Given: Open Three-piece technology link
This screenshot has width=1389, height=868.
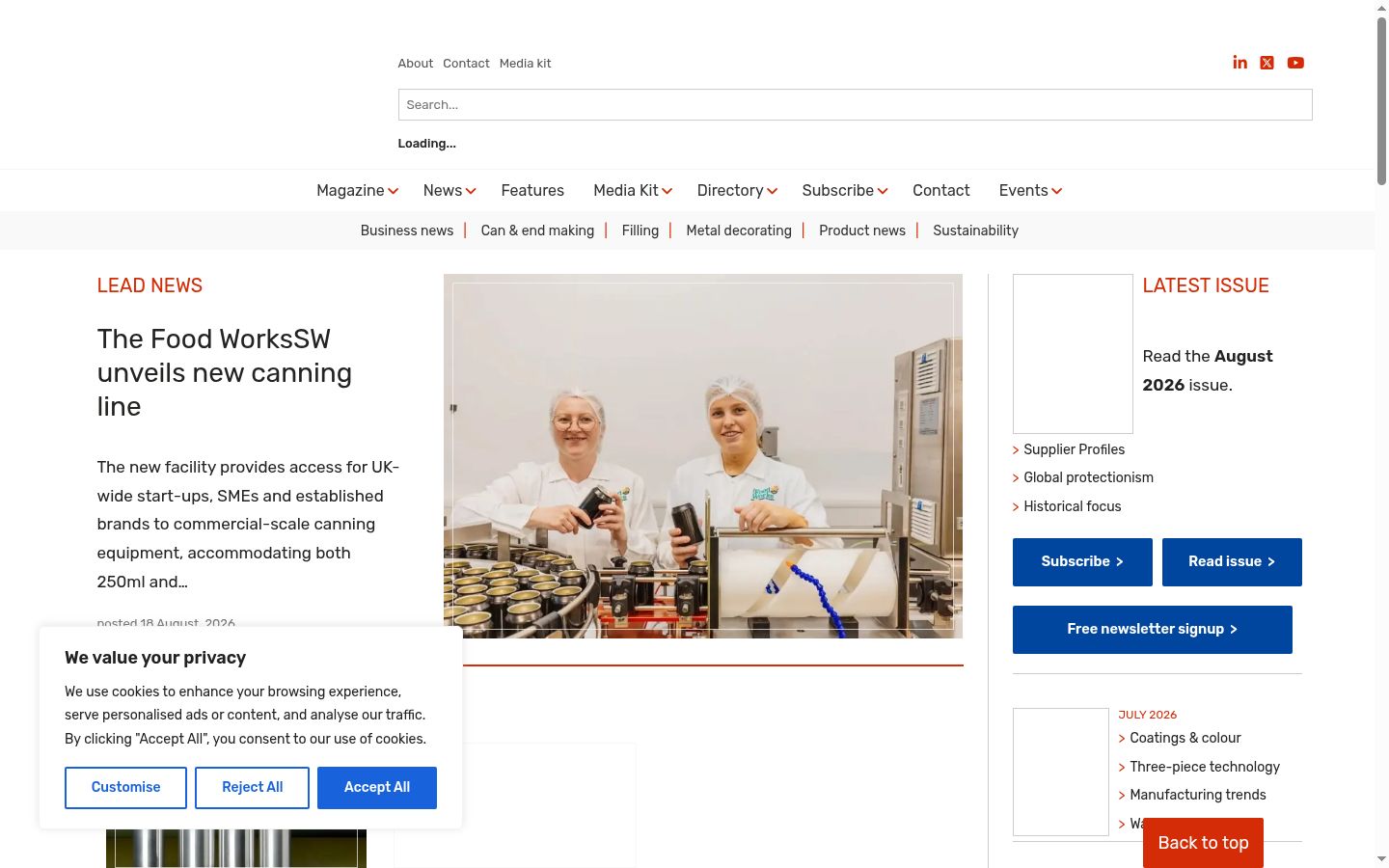Looking at the screenshot, I should click(x=1205, y=767).
